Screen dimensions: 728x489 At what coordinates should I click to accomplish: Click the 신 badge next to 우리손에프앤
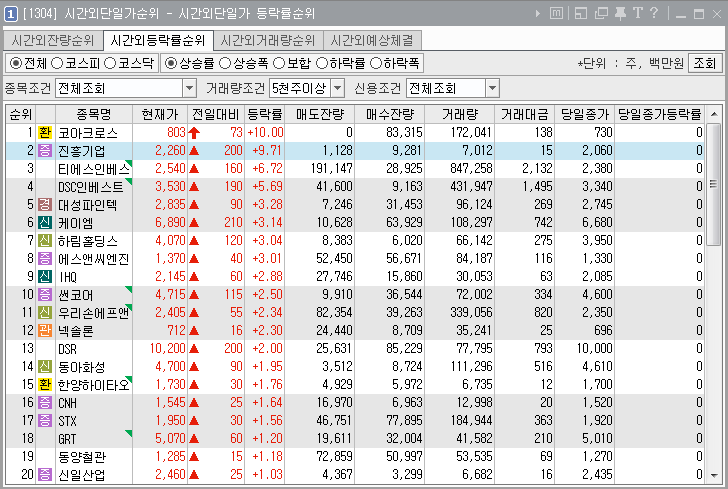click(x=45, y=313)
